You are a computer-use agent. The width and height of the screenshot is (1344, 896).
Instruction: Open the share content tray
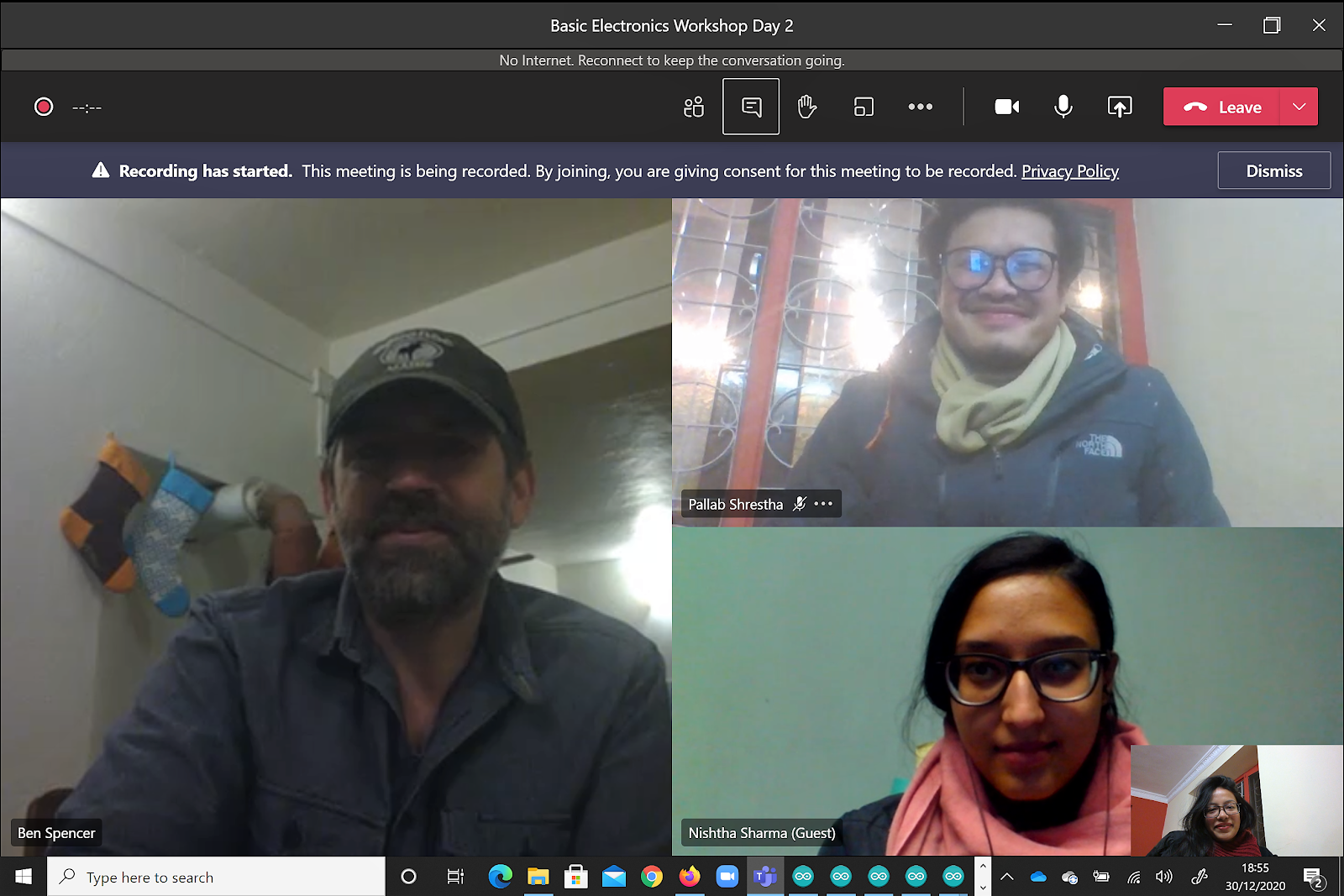tap(1120, 107)
